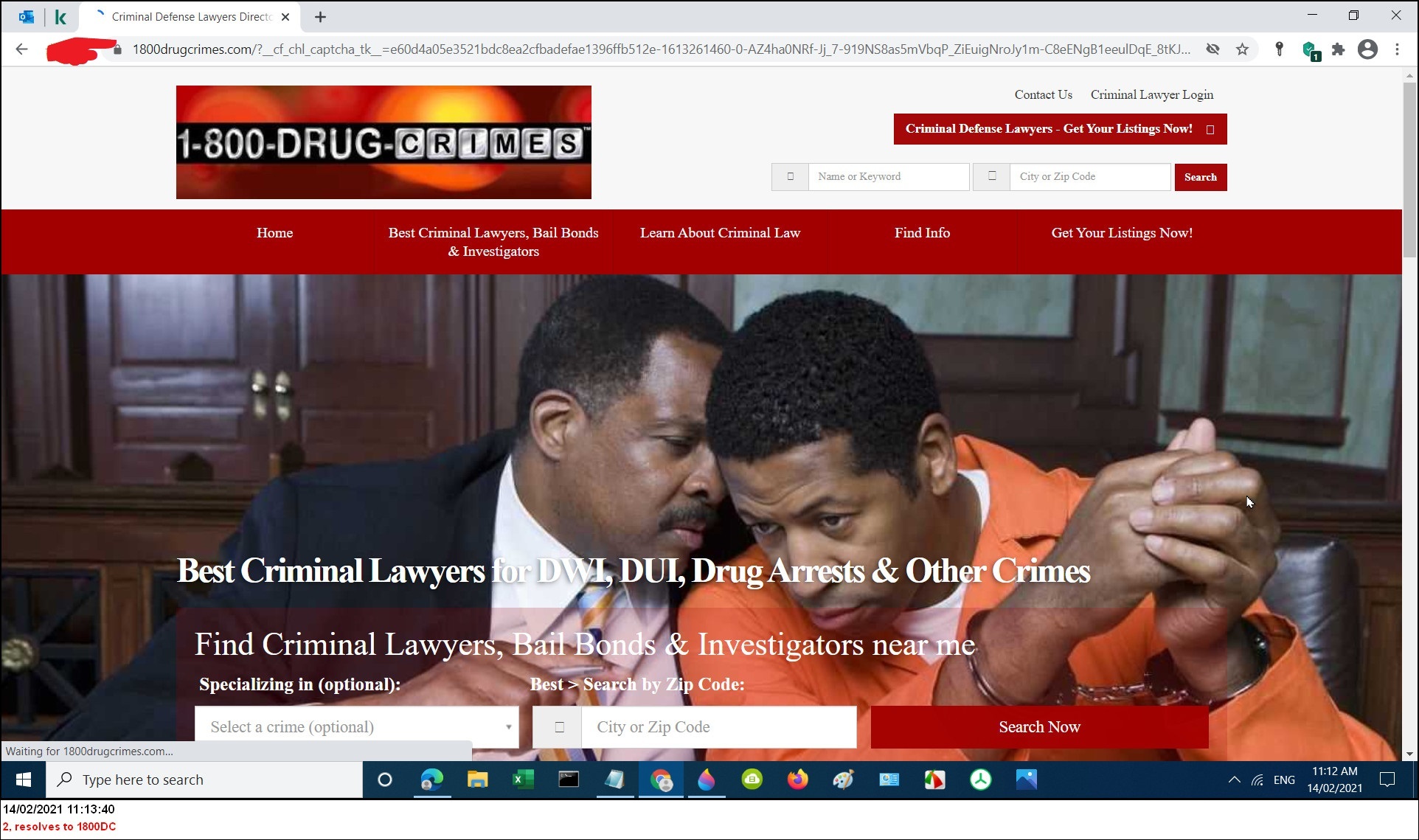
Task: Open Excel from the taskbar
Action: coord(523,780)
